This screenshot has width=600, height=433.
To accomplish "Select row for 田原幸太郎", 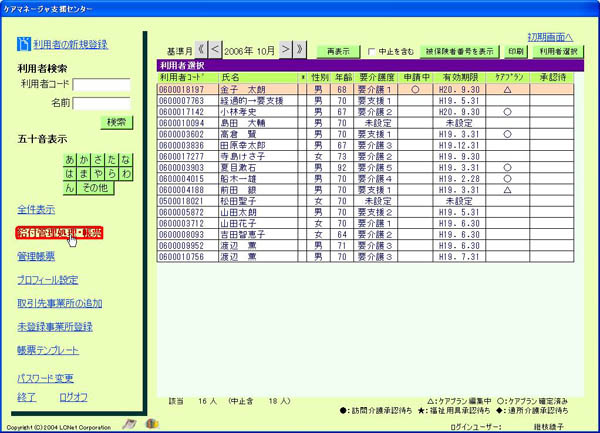I will [365, 145].
